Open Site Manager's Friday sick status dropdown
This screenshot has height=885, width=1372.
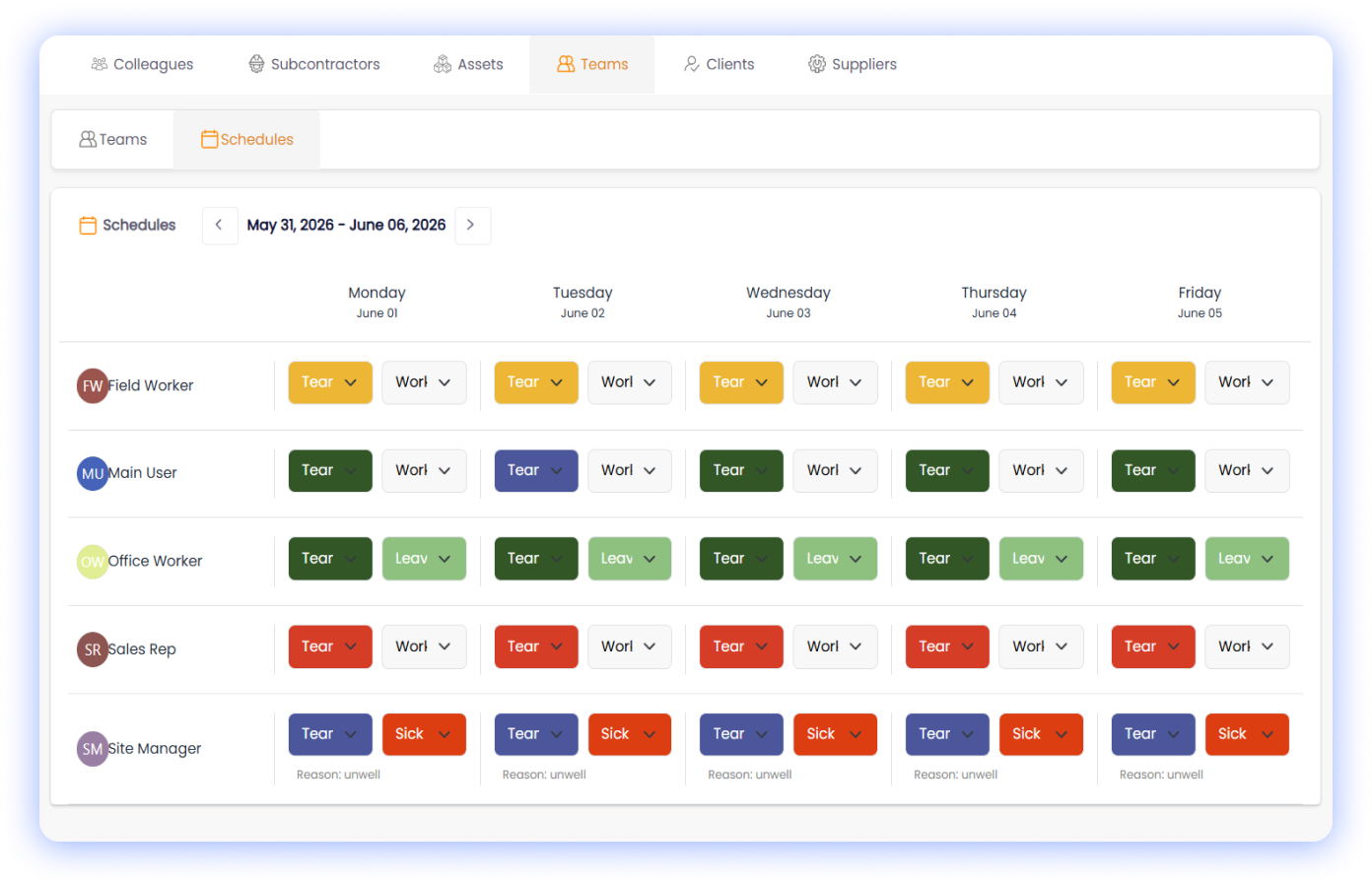(1247, 734)
